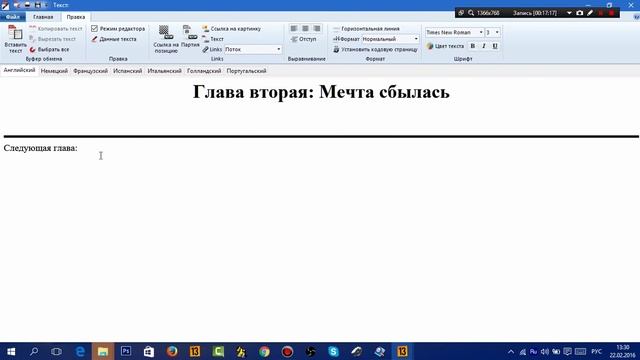Select the Английский language tab

tap(19, 70)
